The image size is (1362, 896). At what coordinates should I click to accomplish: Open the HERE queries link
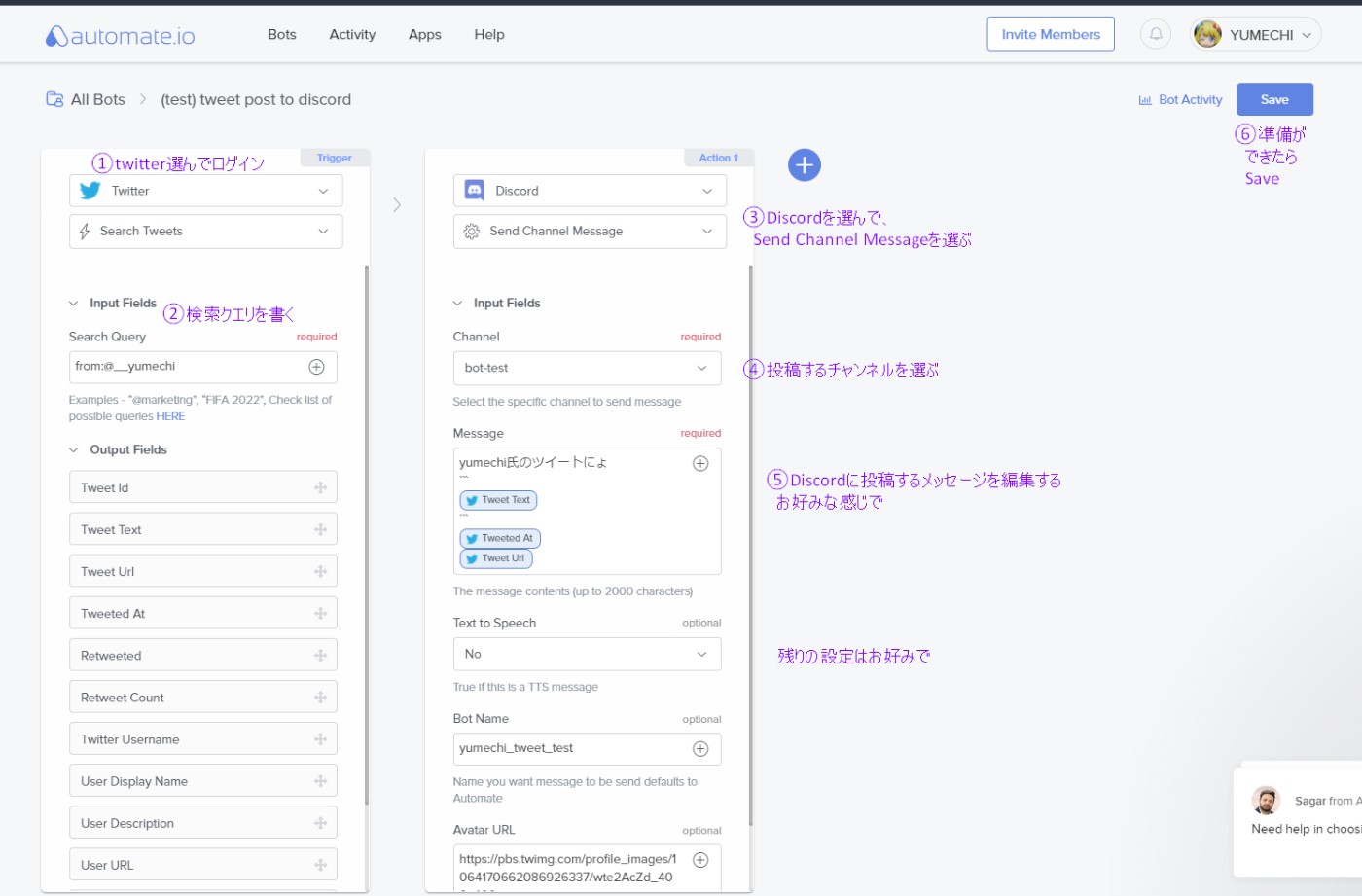(x=170, y=416)
